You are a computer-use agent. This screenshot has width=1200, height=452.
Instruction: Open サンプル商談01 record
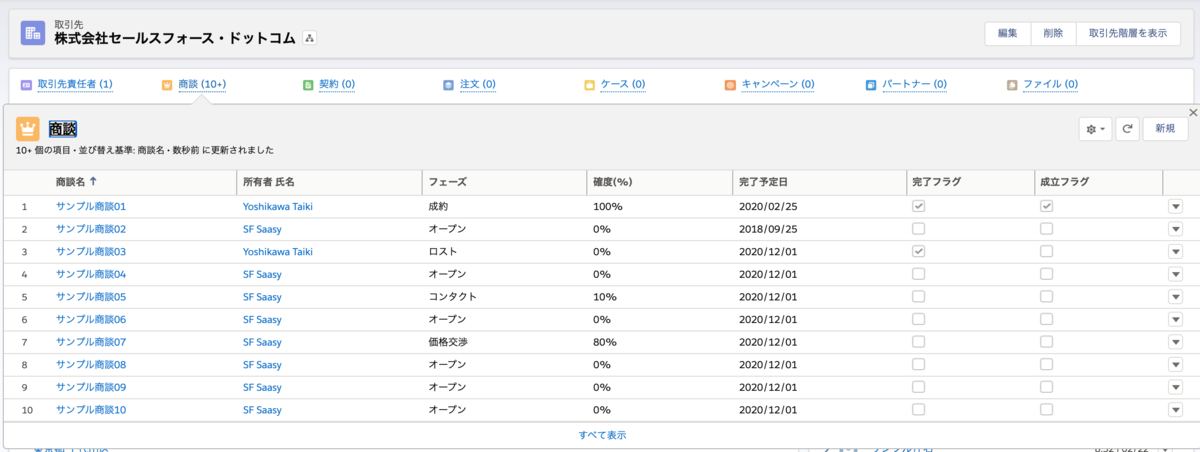[91, 206]
